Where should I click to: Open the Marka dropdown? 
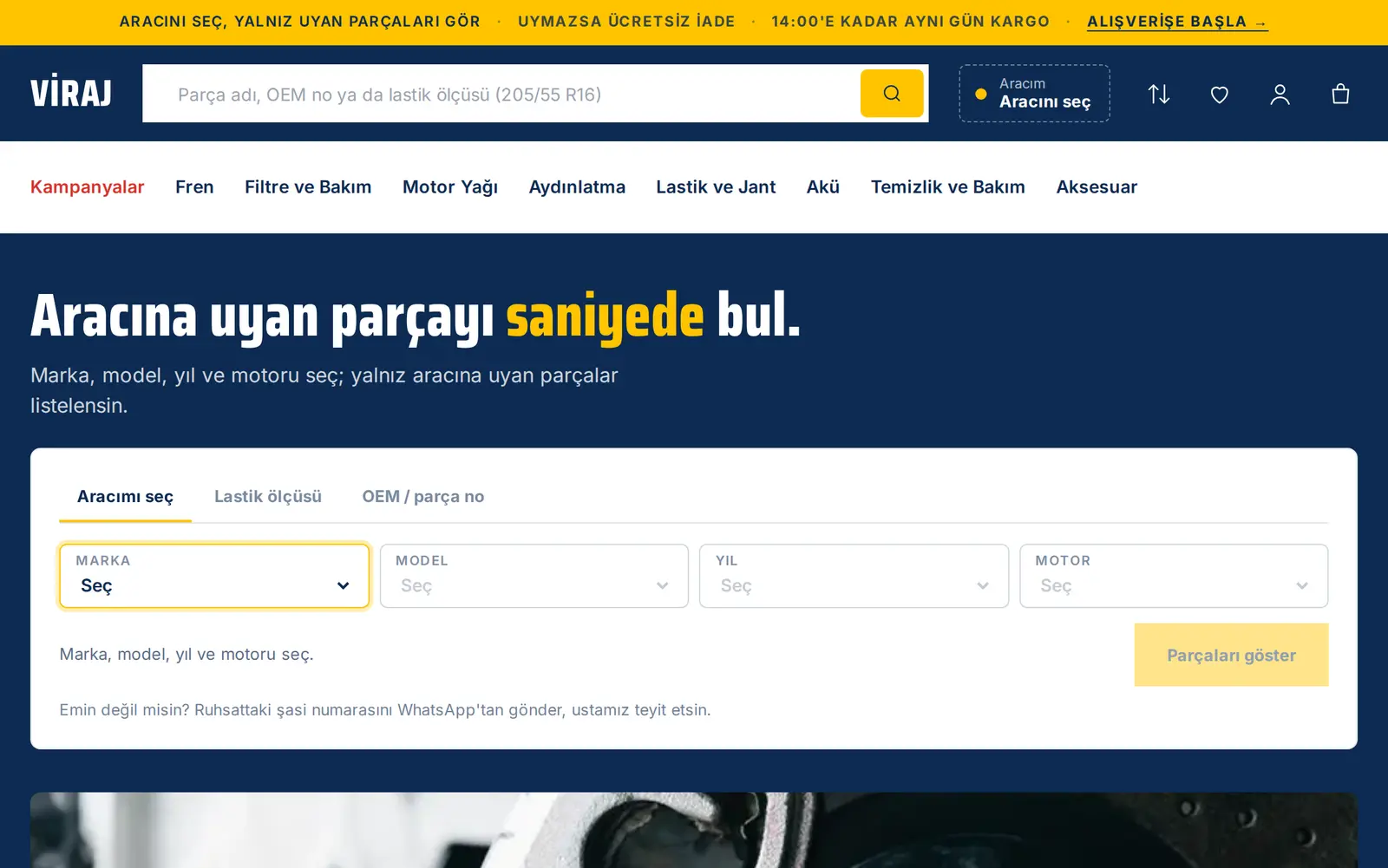[214, 576]
